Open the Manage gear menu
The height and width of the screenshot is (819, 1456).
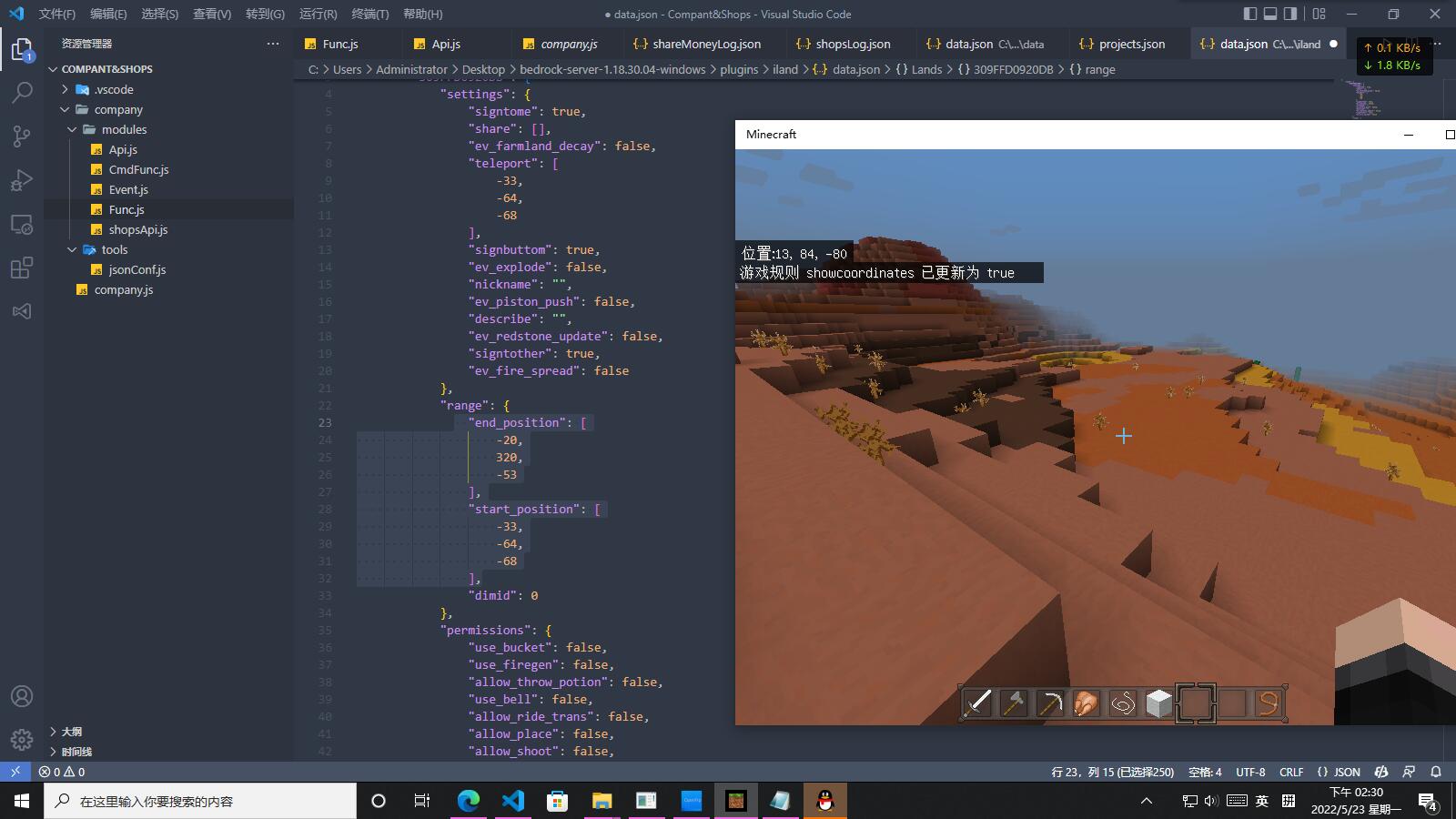coord(22,740)
